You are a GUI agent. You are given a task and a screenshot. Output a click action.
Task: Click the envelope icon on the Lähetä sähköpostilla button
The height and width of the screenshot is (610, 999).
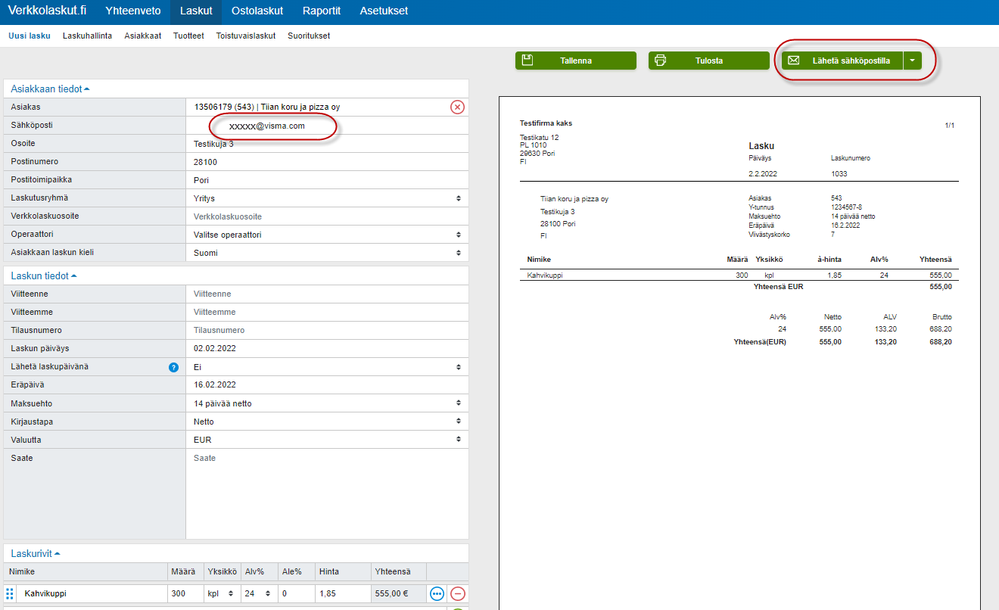click(793, 61)
